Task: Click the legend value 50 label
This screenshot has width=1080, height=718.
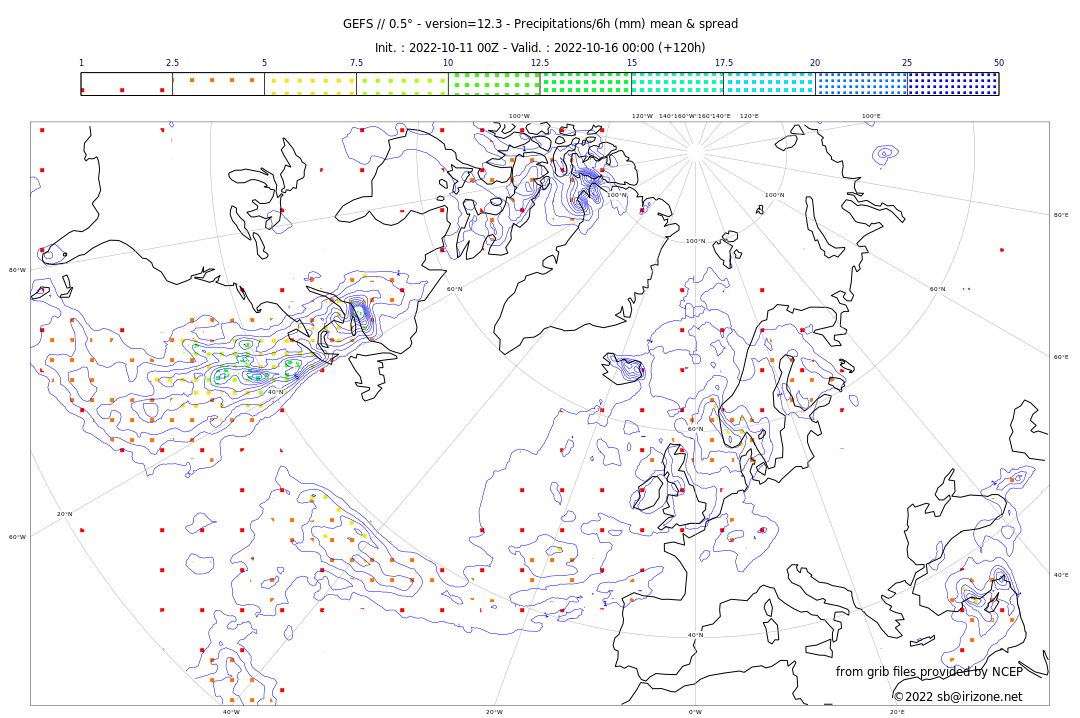Action: click(998, 63)
